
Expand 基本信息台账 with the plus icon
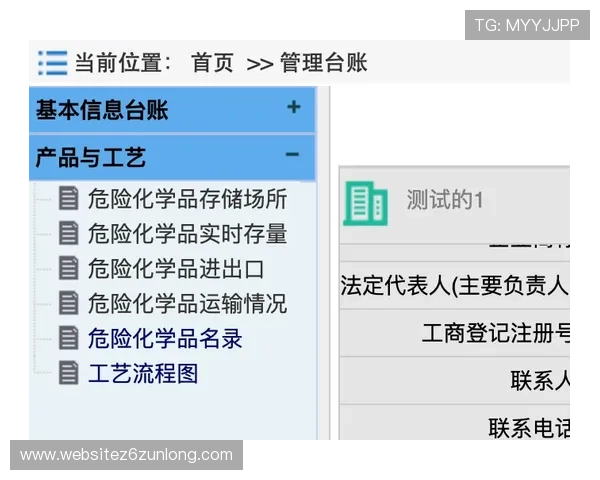[293, 107]
